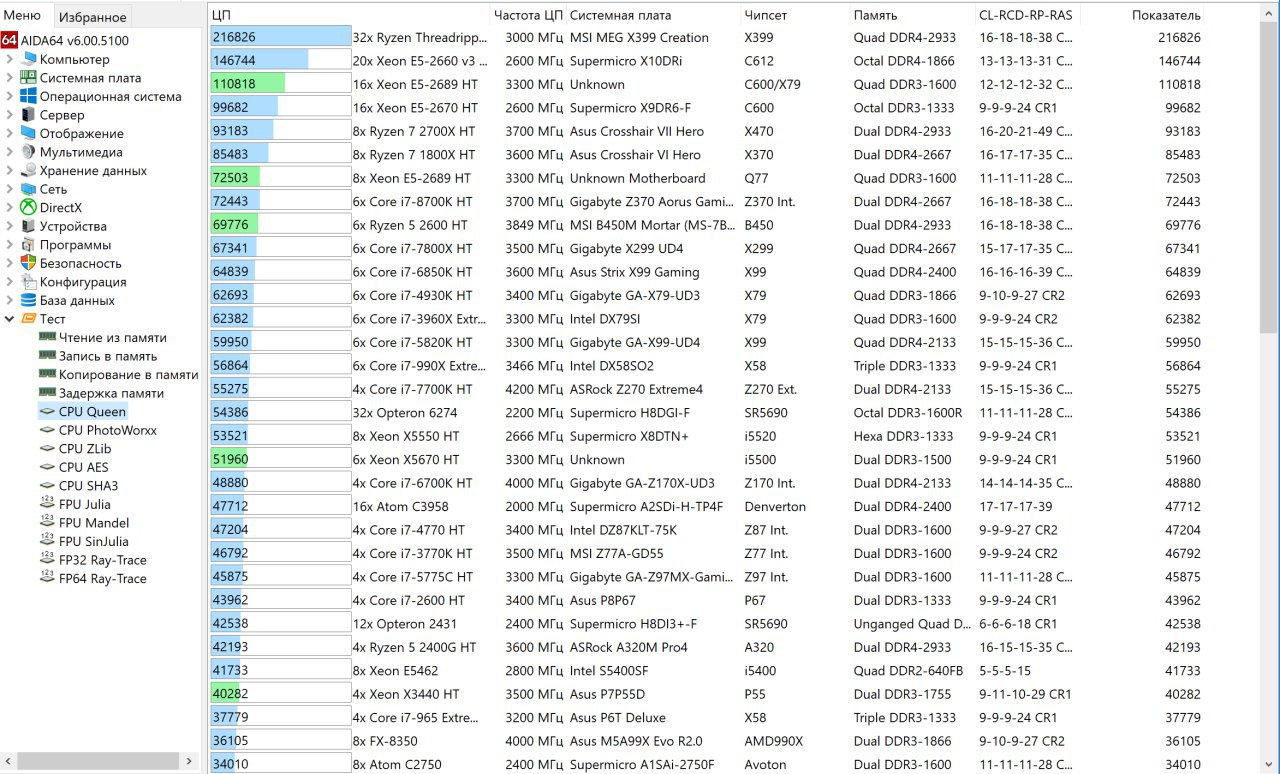
Task: Expand the База данных tree node
Action: [10, 300]
